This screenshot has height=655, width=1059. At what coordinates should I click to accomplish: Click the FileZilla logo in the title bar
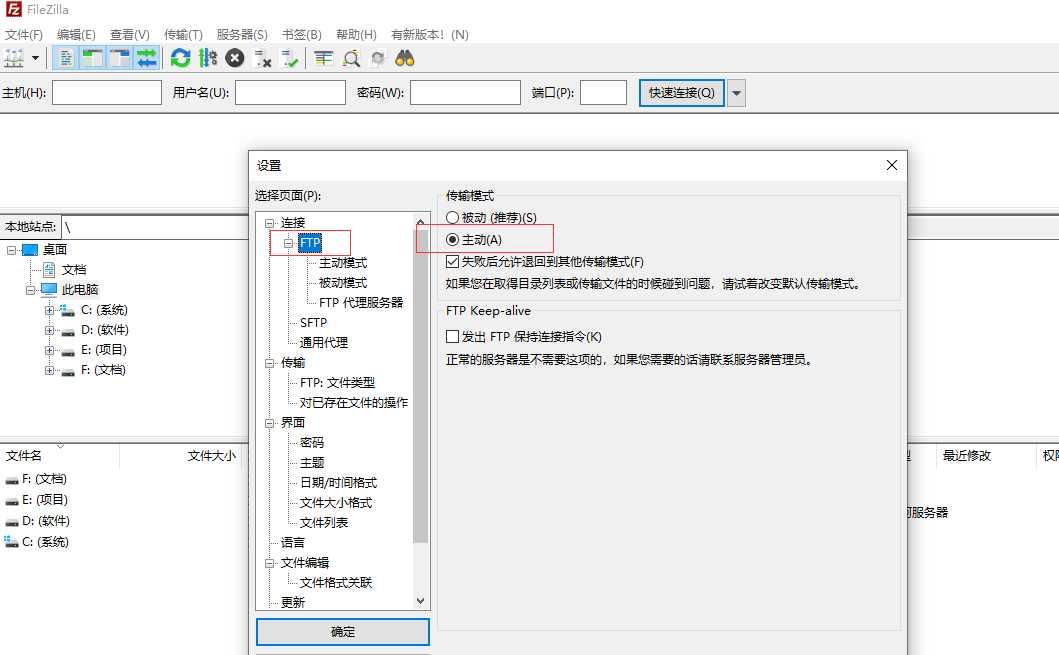coord(14,9)
